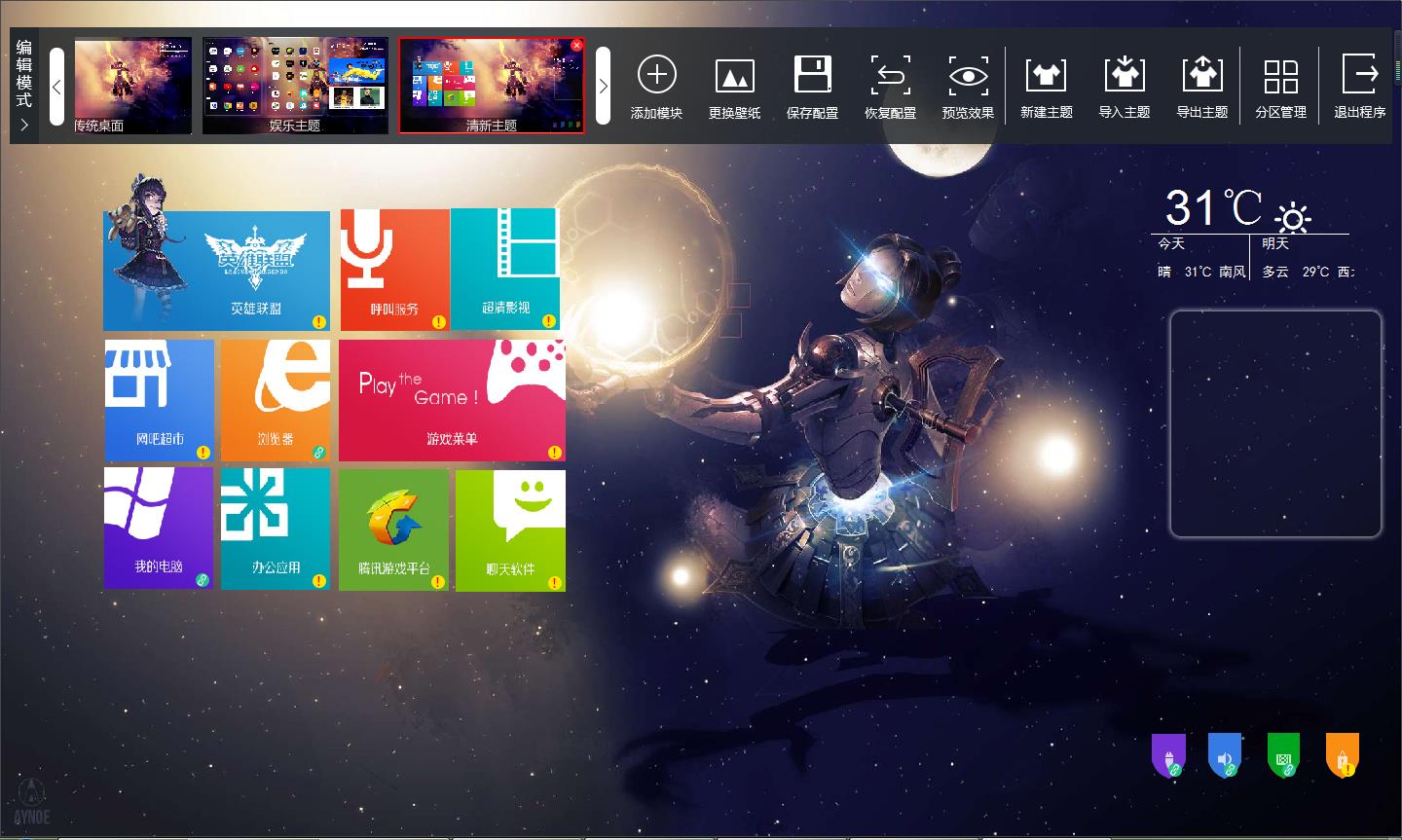Select the 浏览器 browser tile
This screenshot has height=840, width=1402.
coord(276,400)
